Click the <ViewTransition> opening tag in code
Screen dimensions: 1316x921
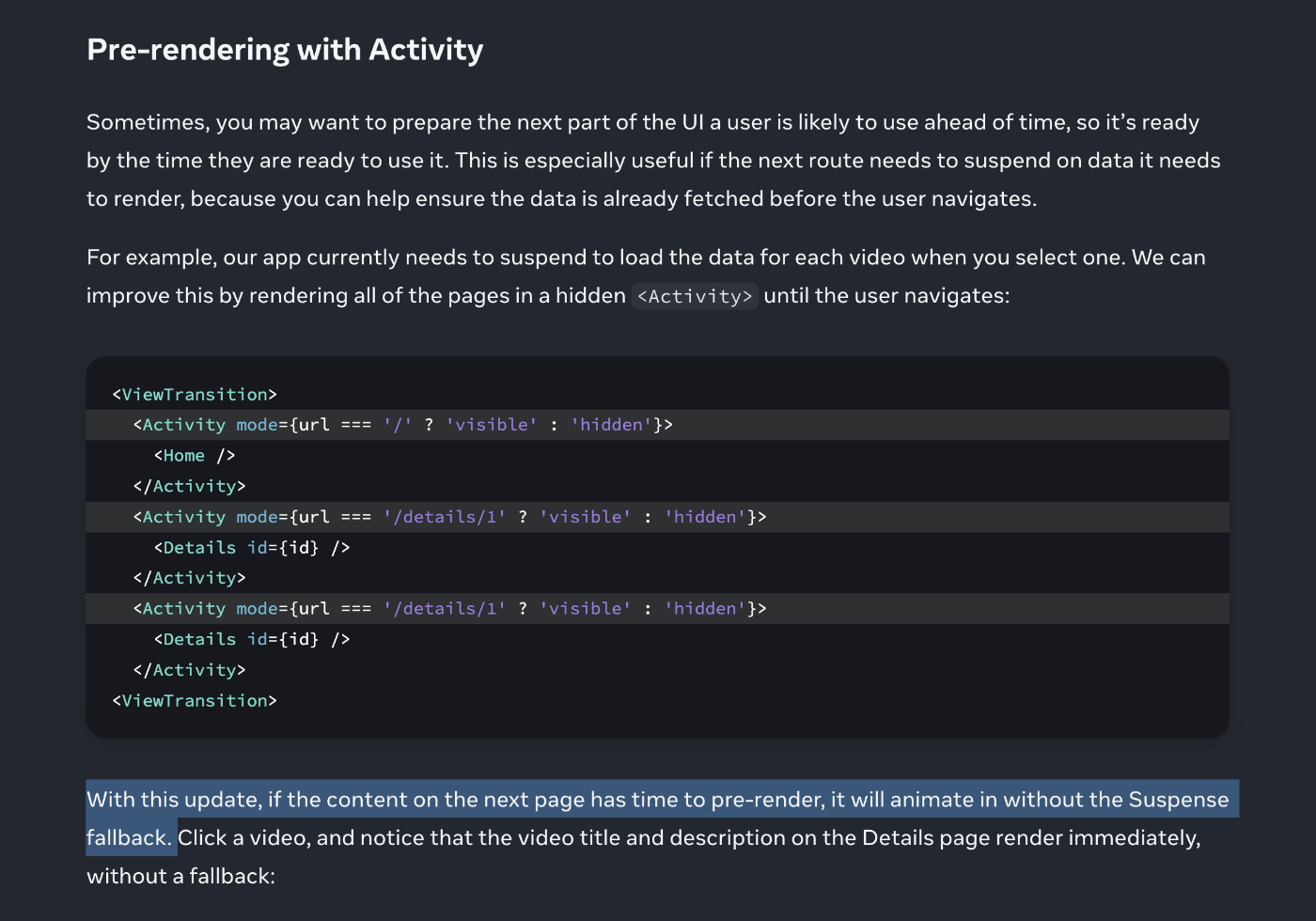[195, 394]
